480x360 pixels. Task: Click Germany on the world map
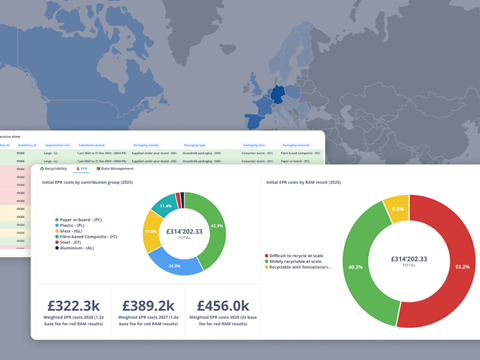tap(278, 94)
